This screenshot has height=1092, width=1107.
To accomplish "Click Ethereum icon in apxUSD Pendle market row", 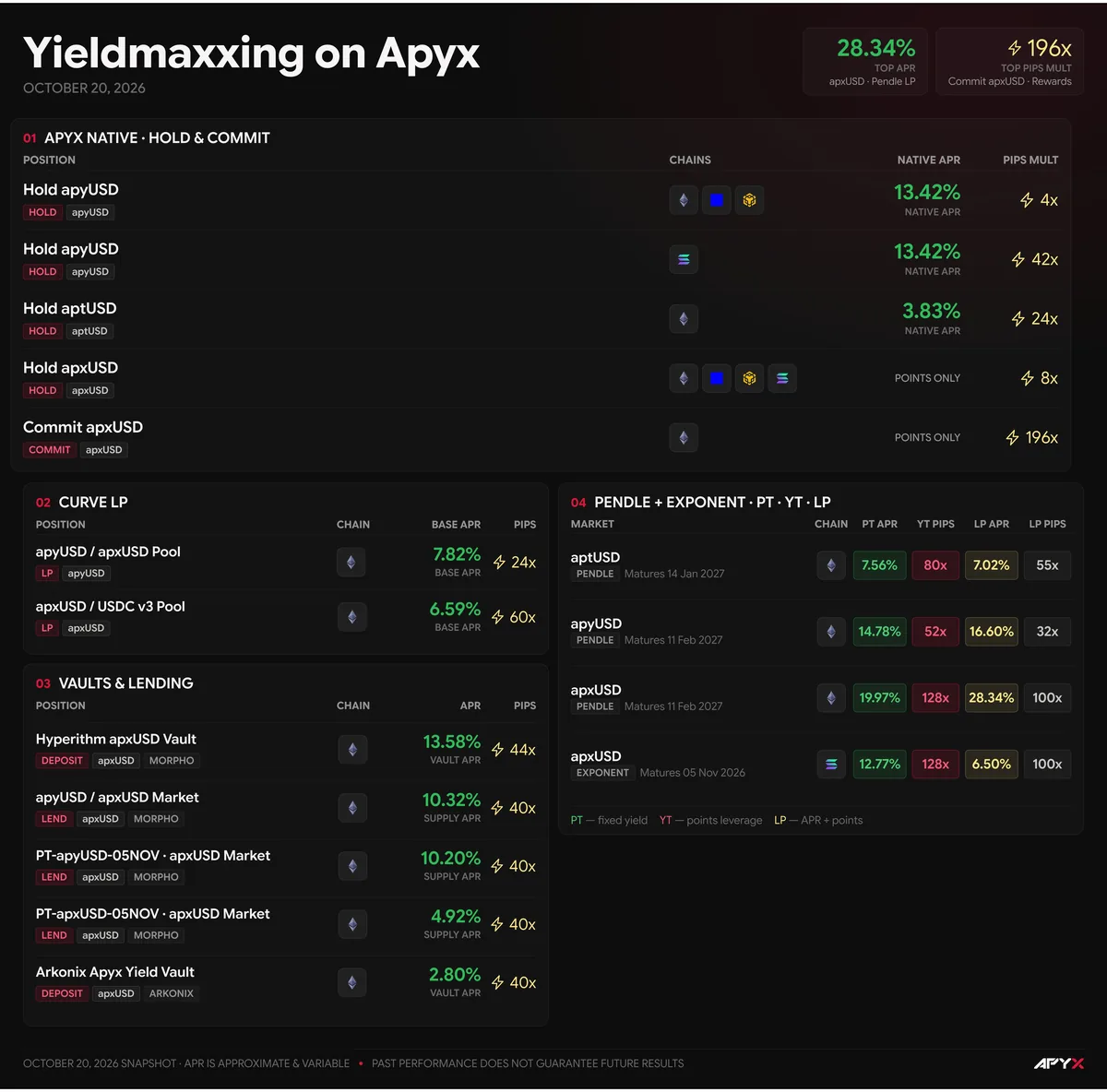I will click(x=831, y=698).
